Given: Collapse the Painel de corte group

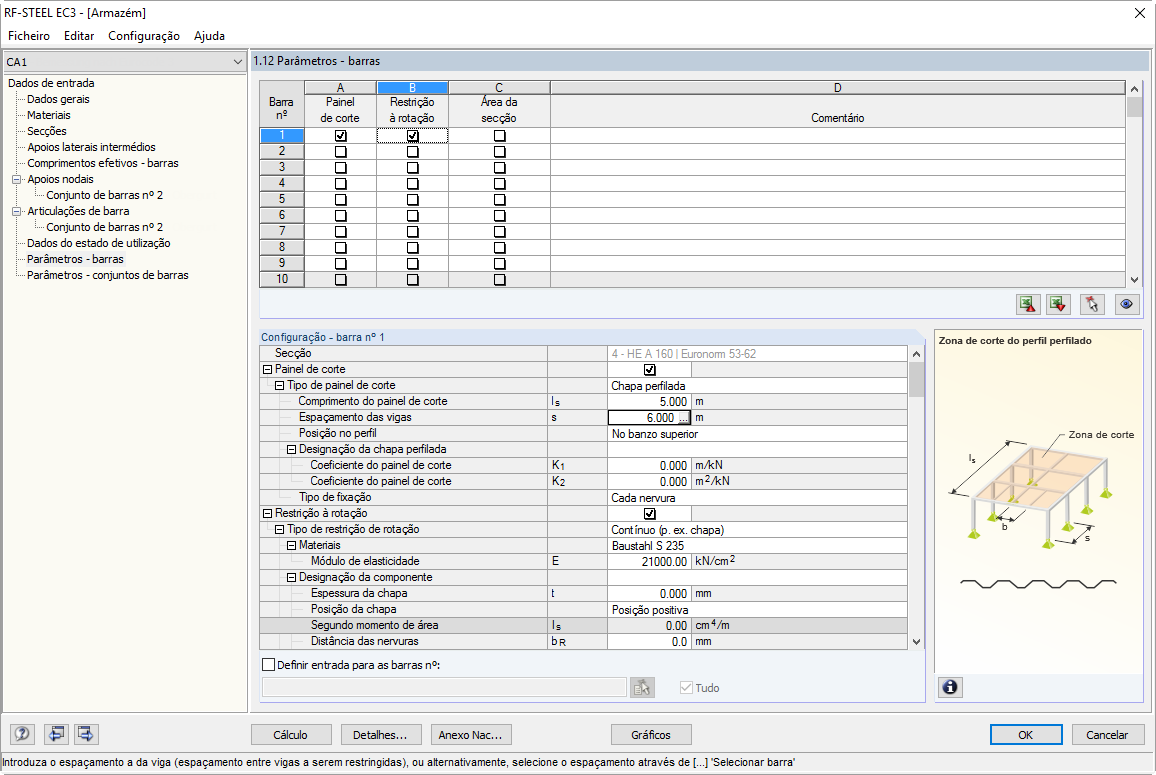Looking at the screenshot, I should pyautogui.click(x=268, y=369).
